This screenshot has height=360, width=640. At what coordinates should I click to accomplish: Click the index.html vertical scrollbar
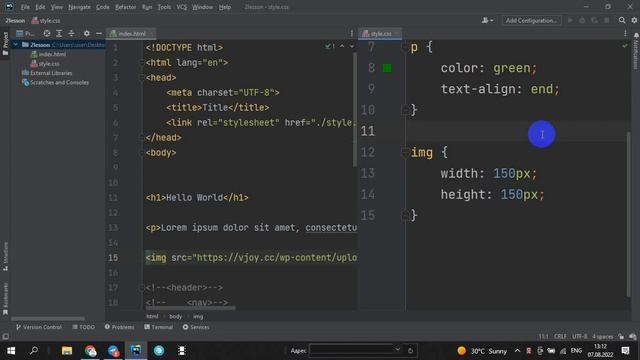coord(355,108)
